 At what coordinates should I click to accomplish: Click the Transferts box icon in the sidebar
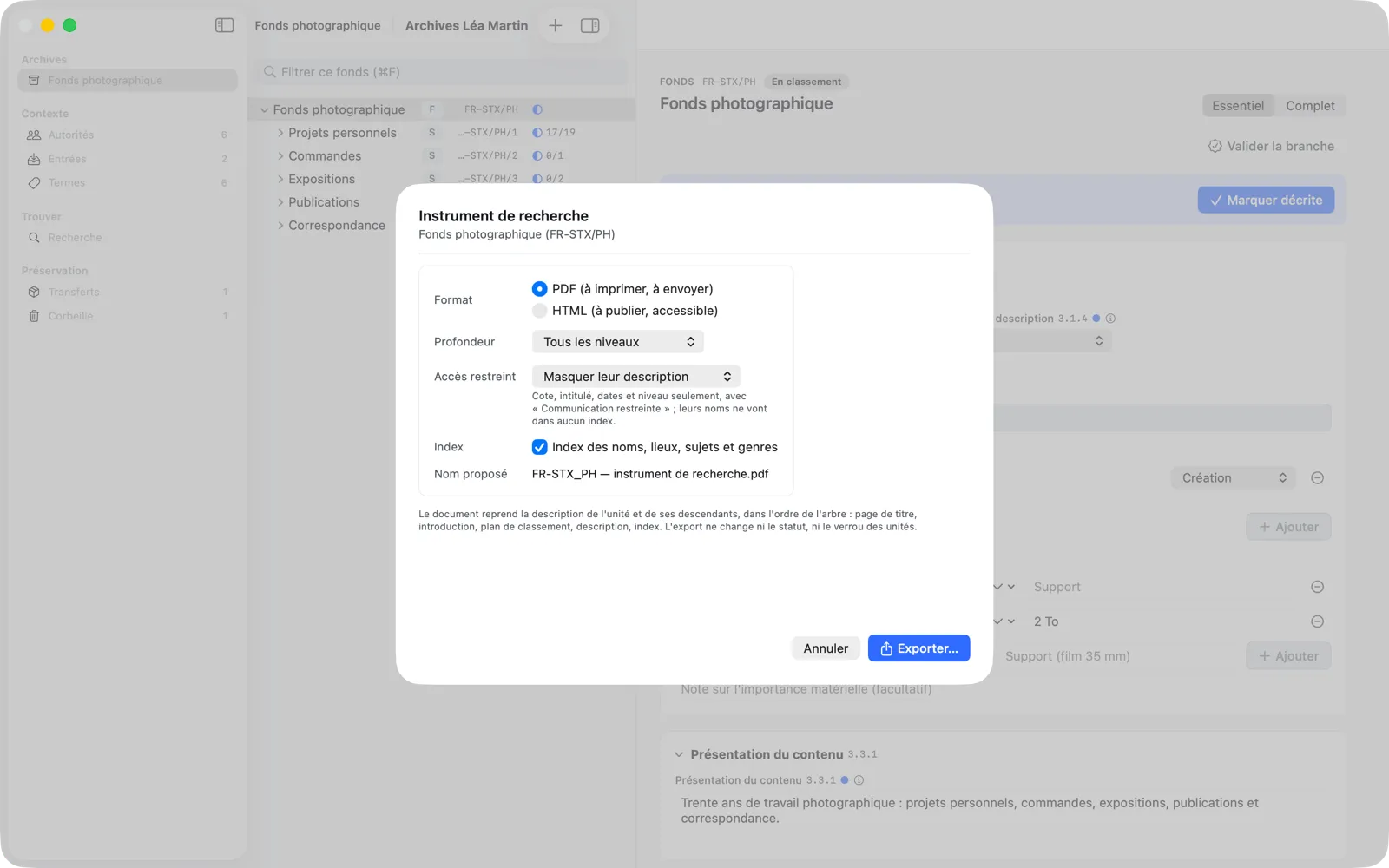(34, 293)
